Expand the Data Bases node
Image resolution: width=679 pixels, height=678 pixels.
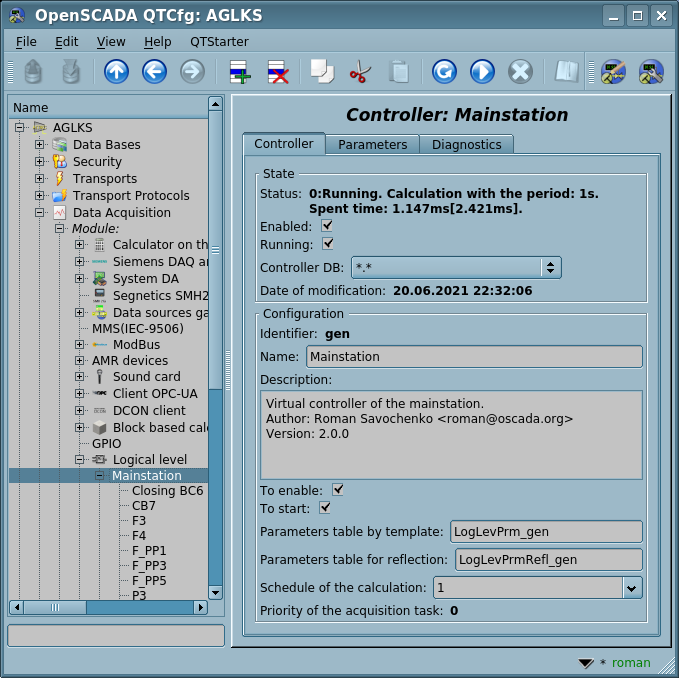point(39,145)
